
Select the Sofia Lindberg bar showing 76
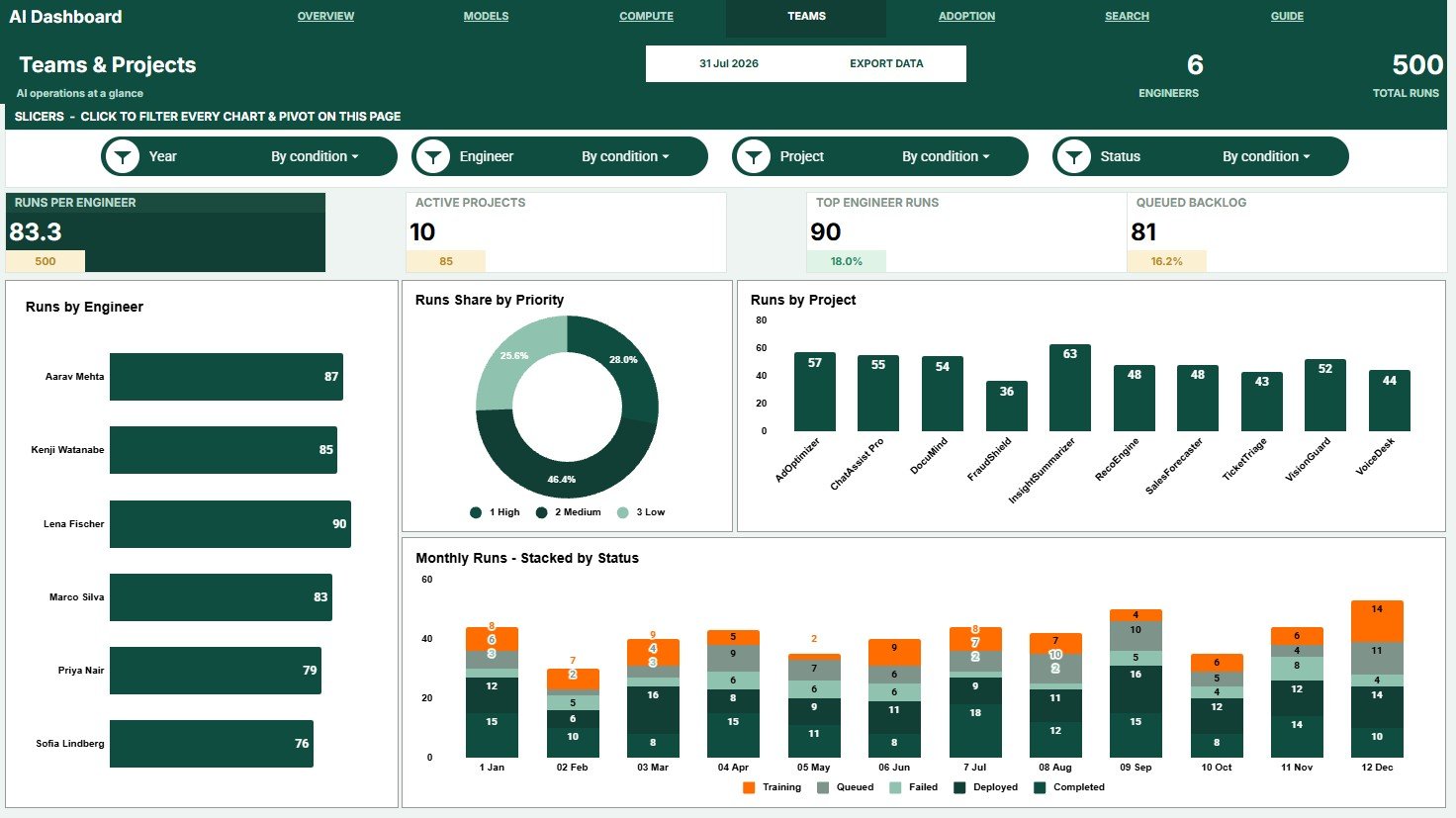211,744
